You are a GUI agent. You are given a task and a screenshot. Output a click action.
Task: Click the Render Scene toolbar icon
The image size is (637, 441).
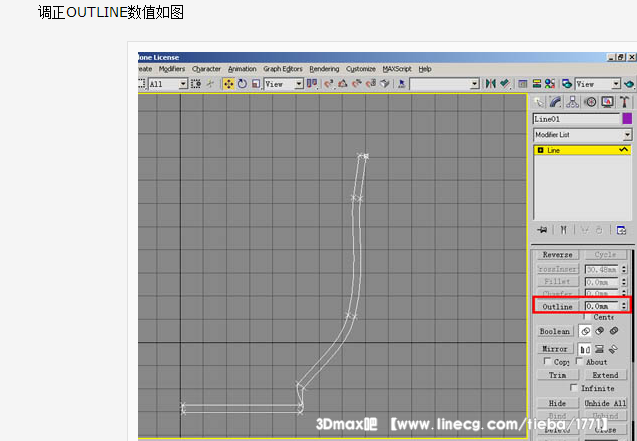(567, 84)
